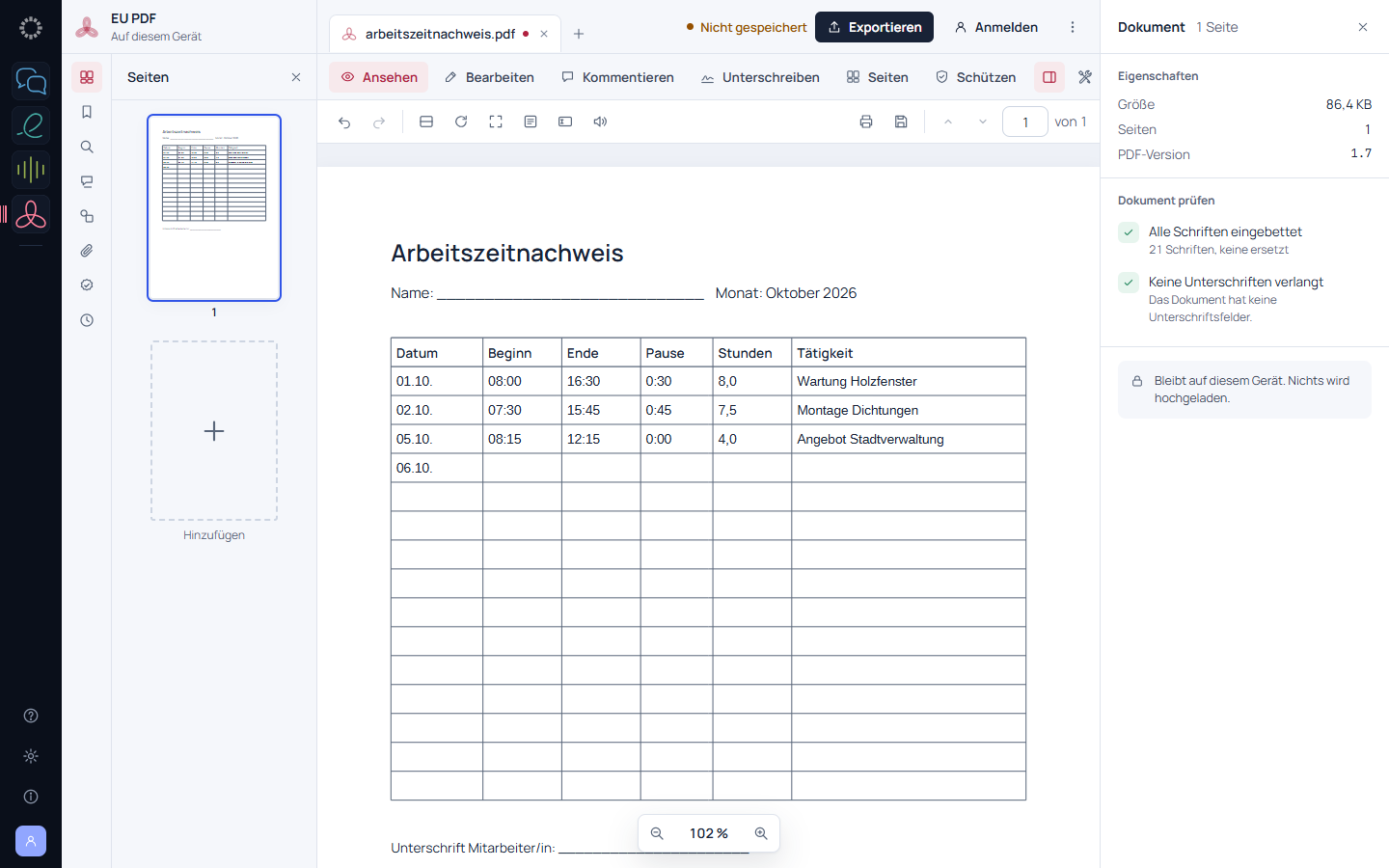Toggle theme with the sun icon
Screen dimensions: 1389x868
31,756
